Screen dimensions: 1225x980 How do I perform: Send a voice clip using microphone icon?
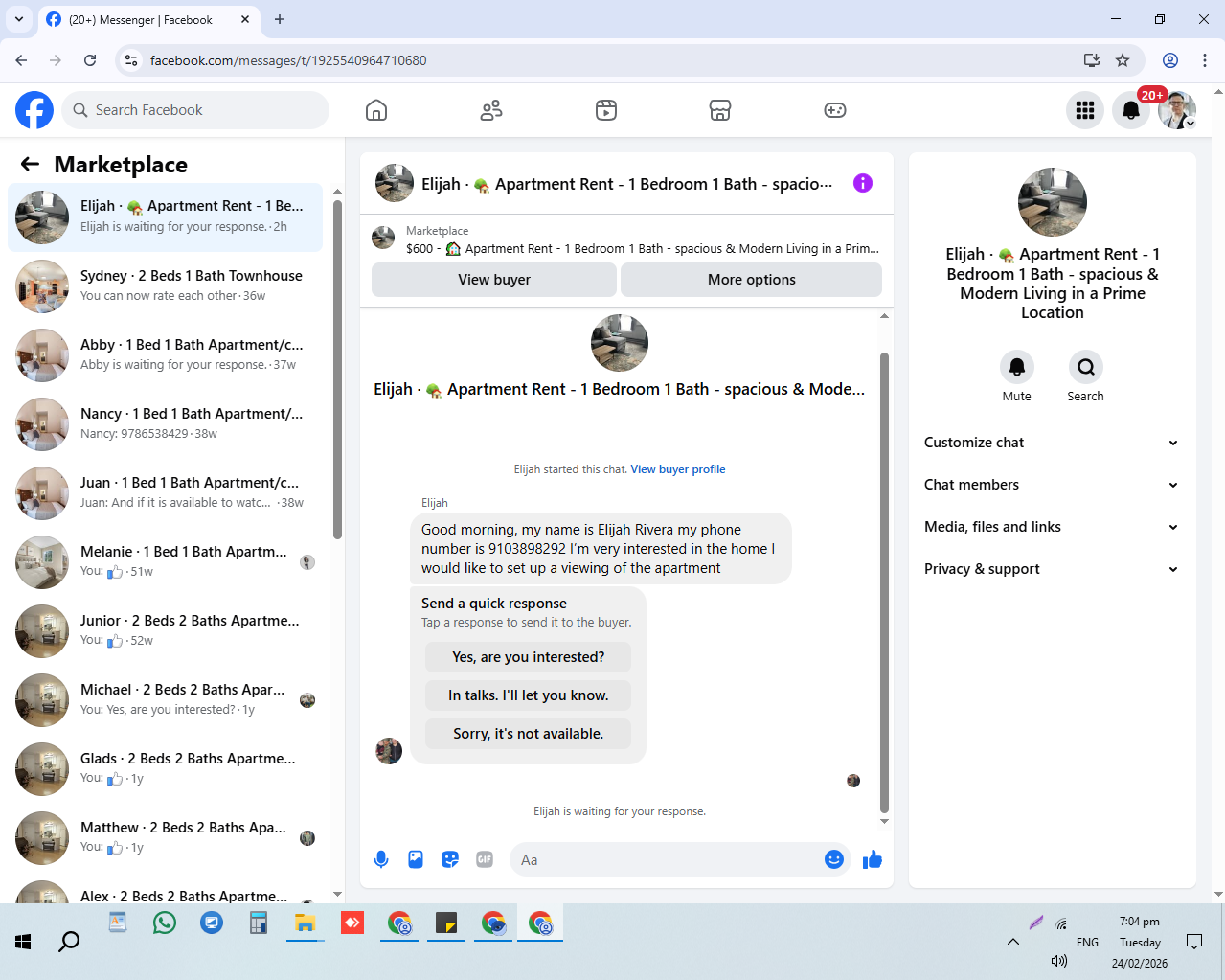[381, 859]
